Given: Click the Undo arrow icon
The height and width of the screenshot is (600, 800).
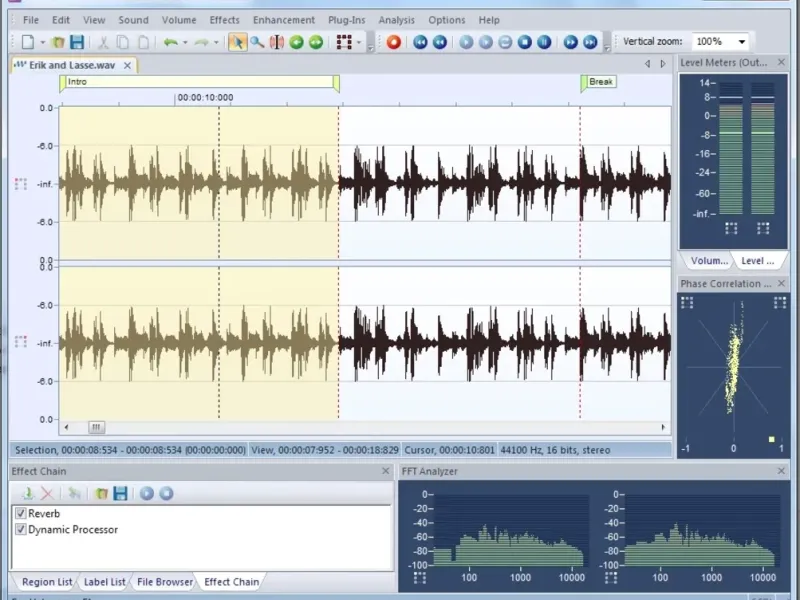Looking at the screenshot, I should coord(170,42).
